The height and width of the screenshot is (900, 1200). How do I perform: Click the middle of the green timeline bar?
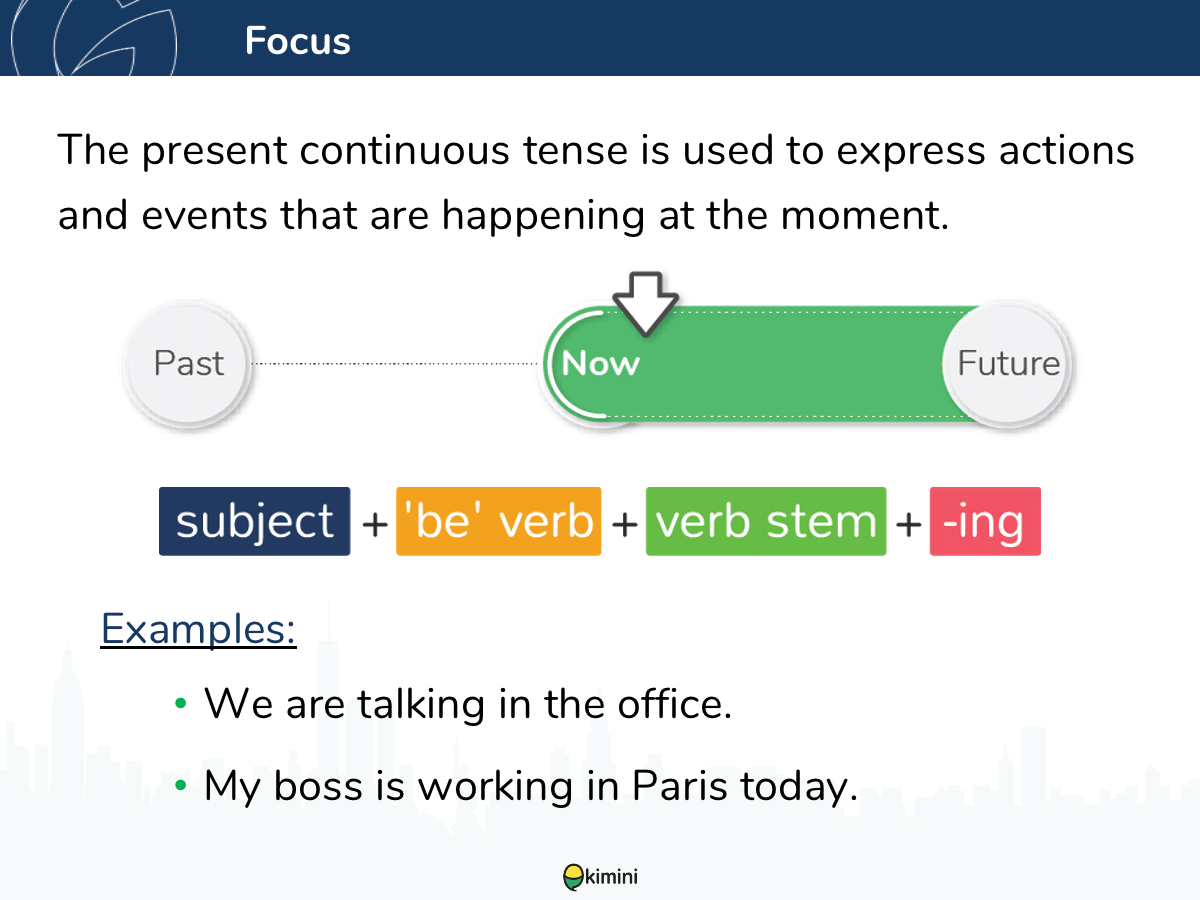(790, 363)
